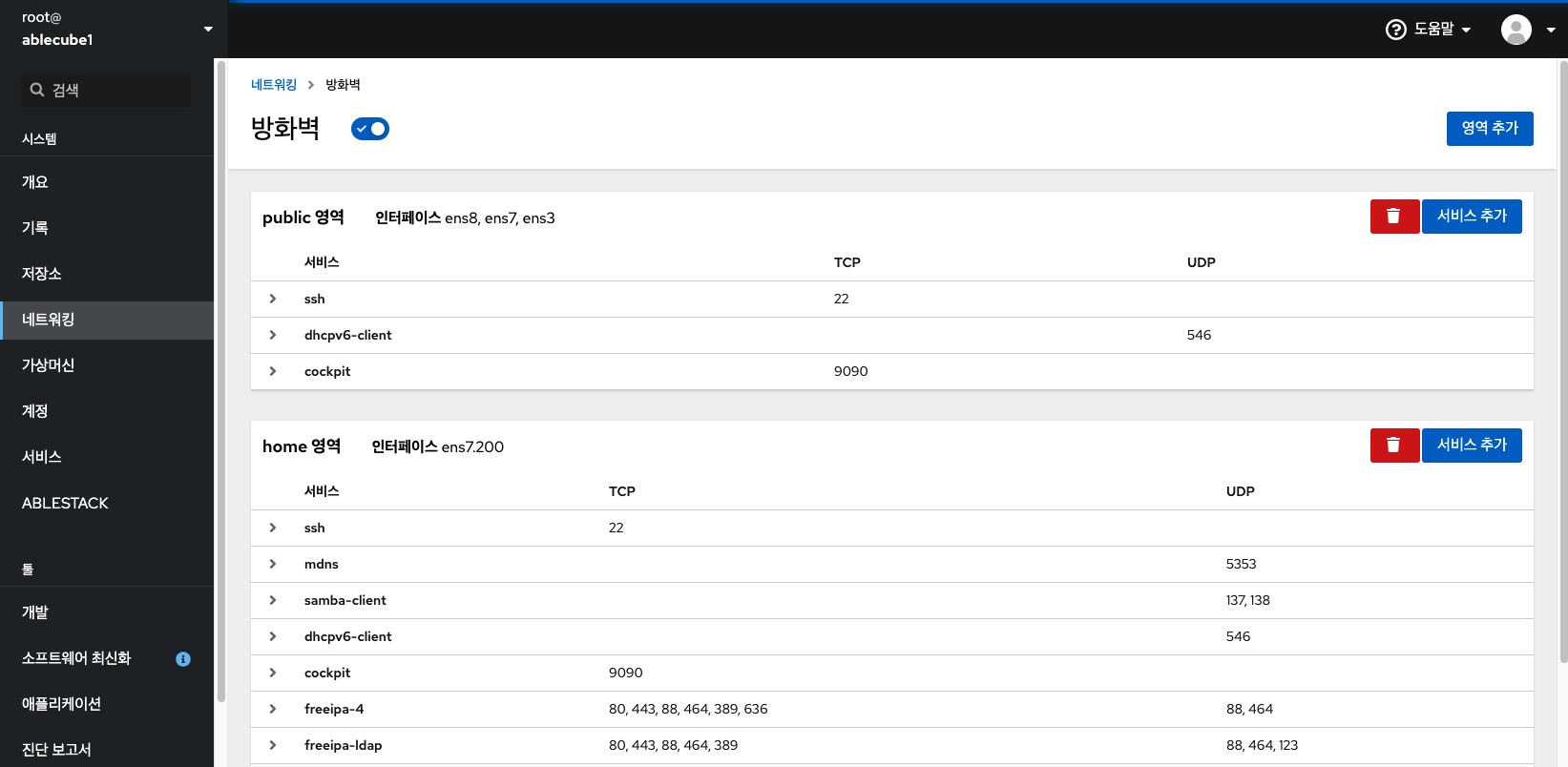Click the 도움말 question mark icon
Viewport: 1568px width, 767px height.
[1395, 30]
